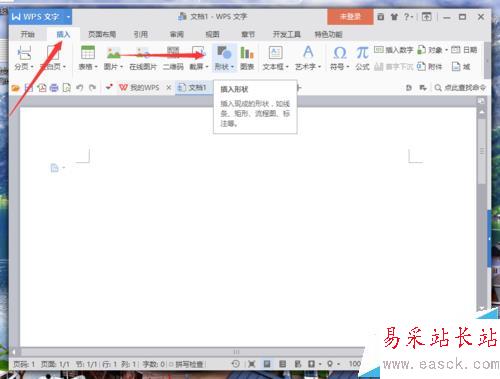Click the full screen view icon in status bar
Viewport: 500px width, 379px height.
click(x=251, y=364)
